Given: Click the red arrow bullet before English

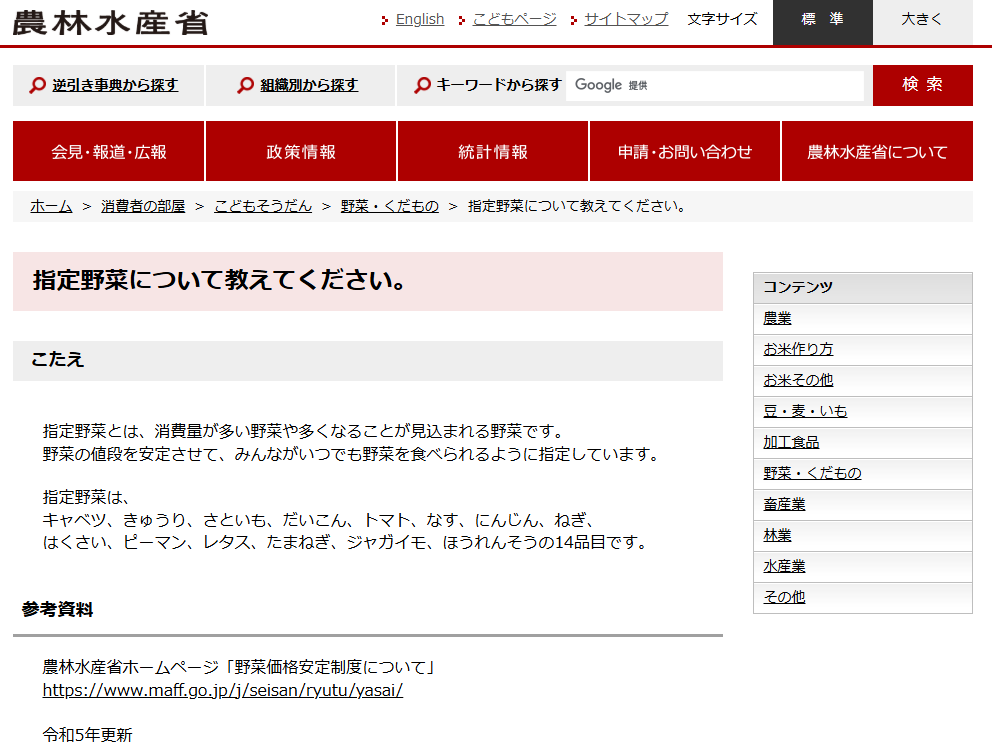Looking at the screenshot, I should pos(385,21).
